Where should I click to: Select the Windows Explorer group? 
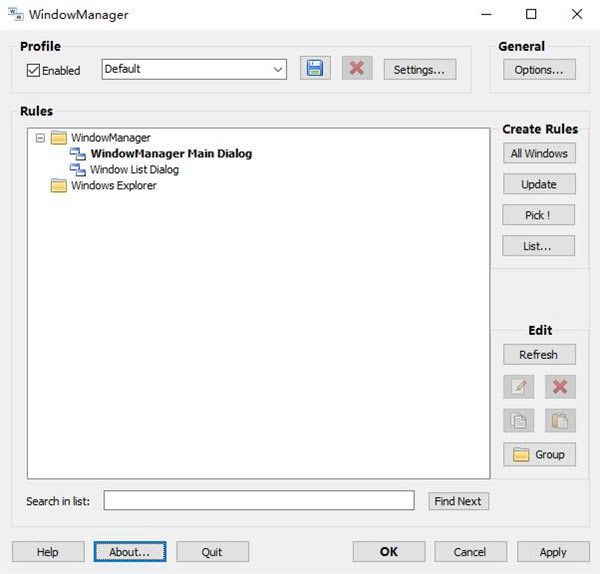pyautogui.click(x=114, y=186)
